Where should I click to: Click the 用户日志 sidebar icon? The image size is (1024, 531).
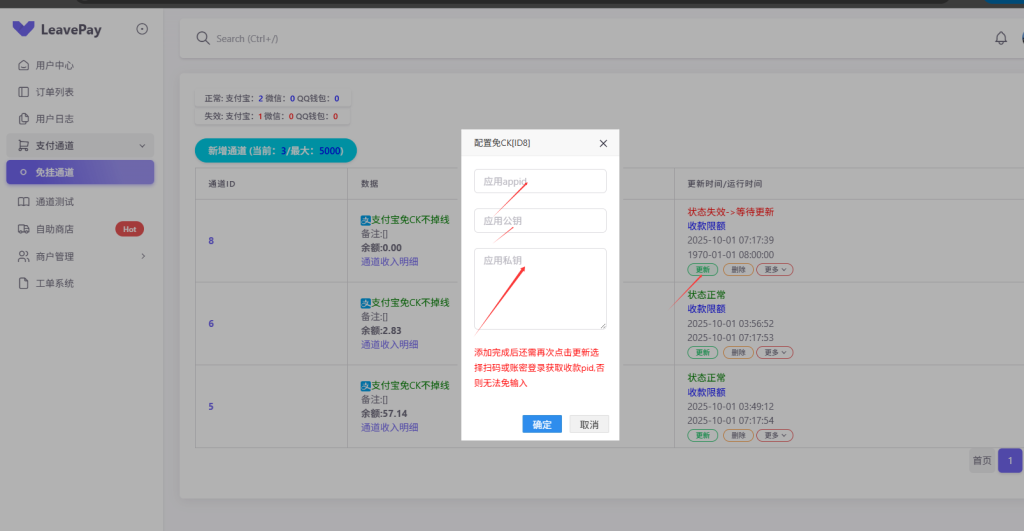24,119
